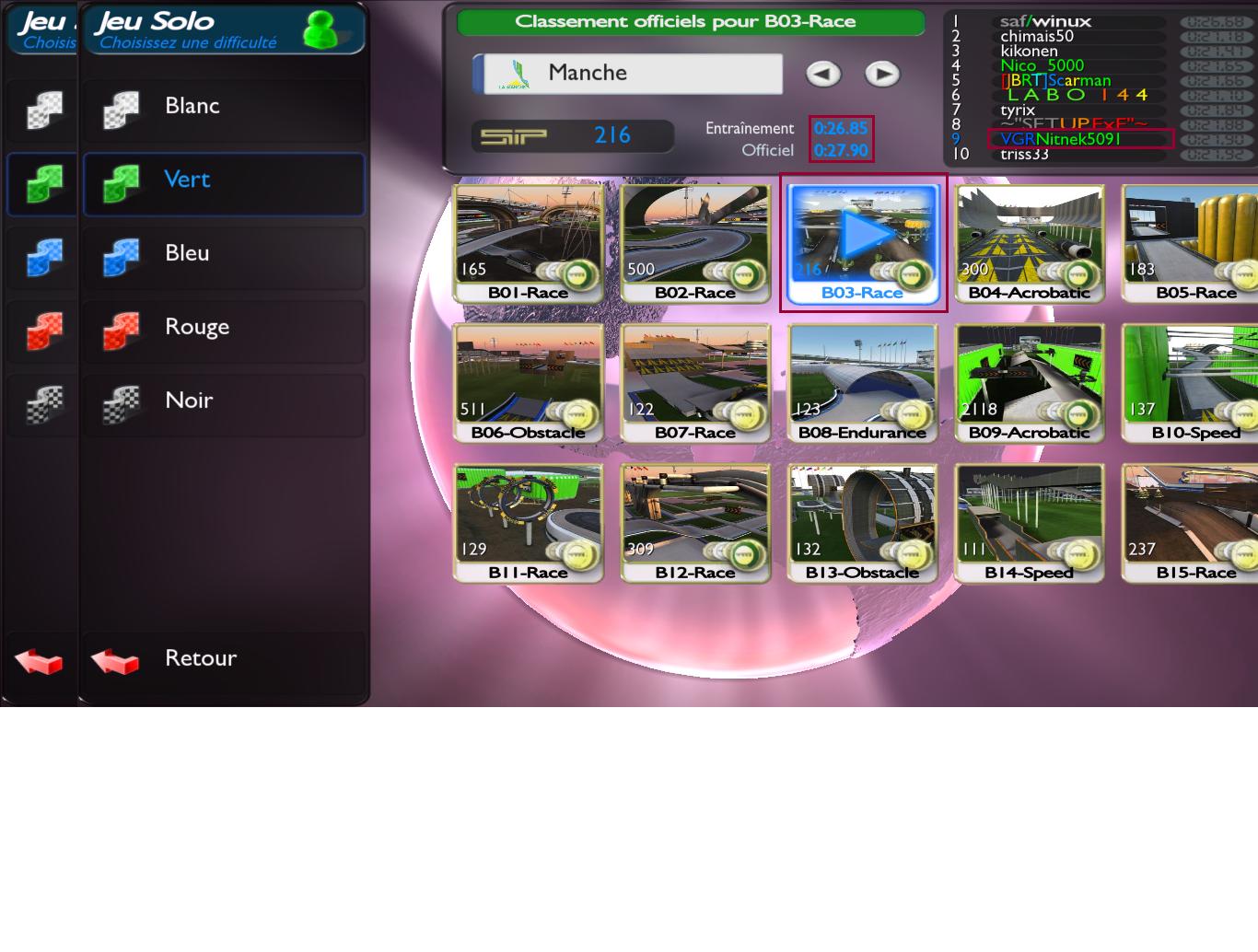Click the B09-Acrobatic track tile
Image resolution: width=1258 pixels, height=952 pixels.
click(1029, 383)
